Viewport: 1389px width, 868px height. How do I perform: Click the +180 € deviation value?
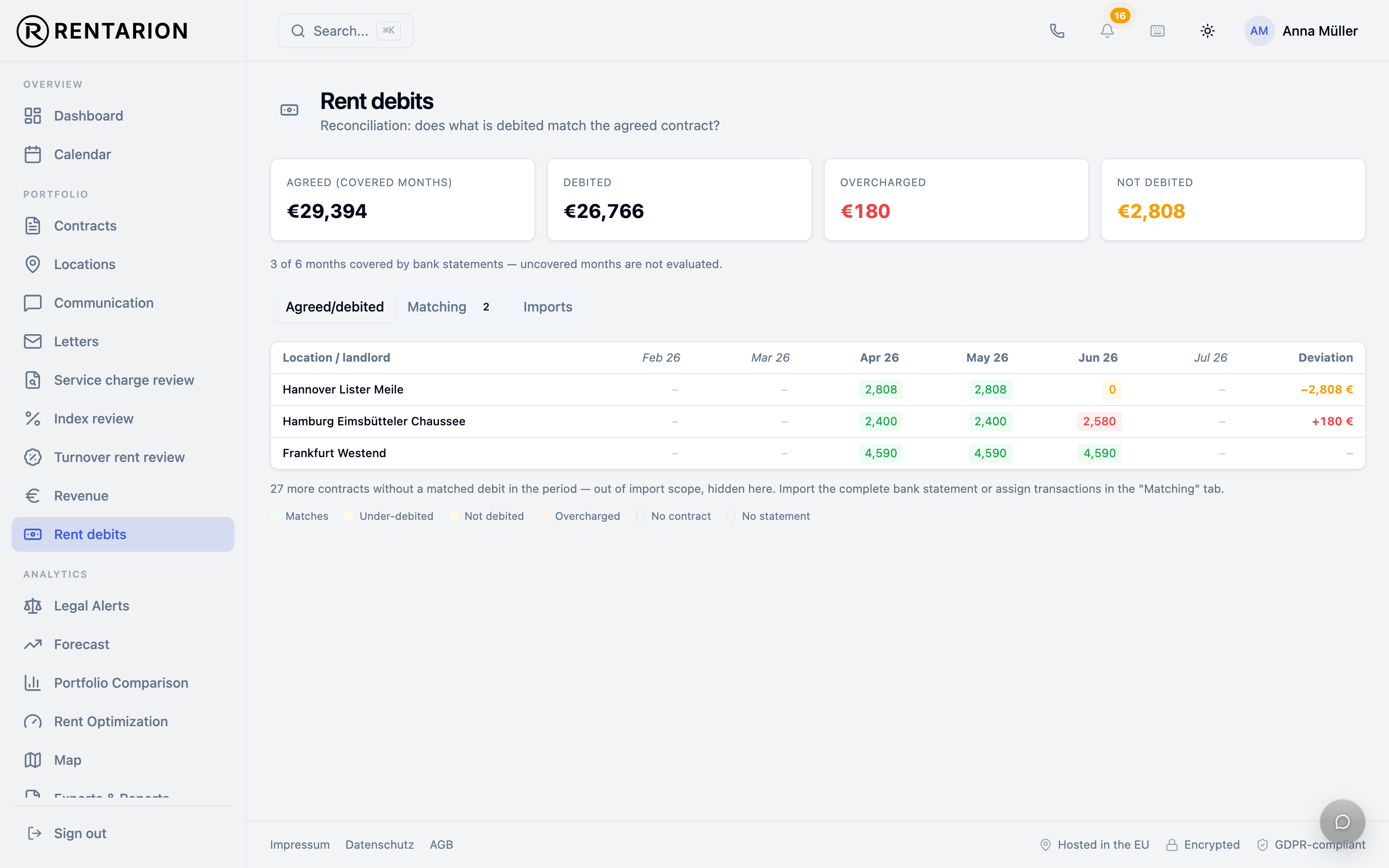tap(1332, 421)
